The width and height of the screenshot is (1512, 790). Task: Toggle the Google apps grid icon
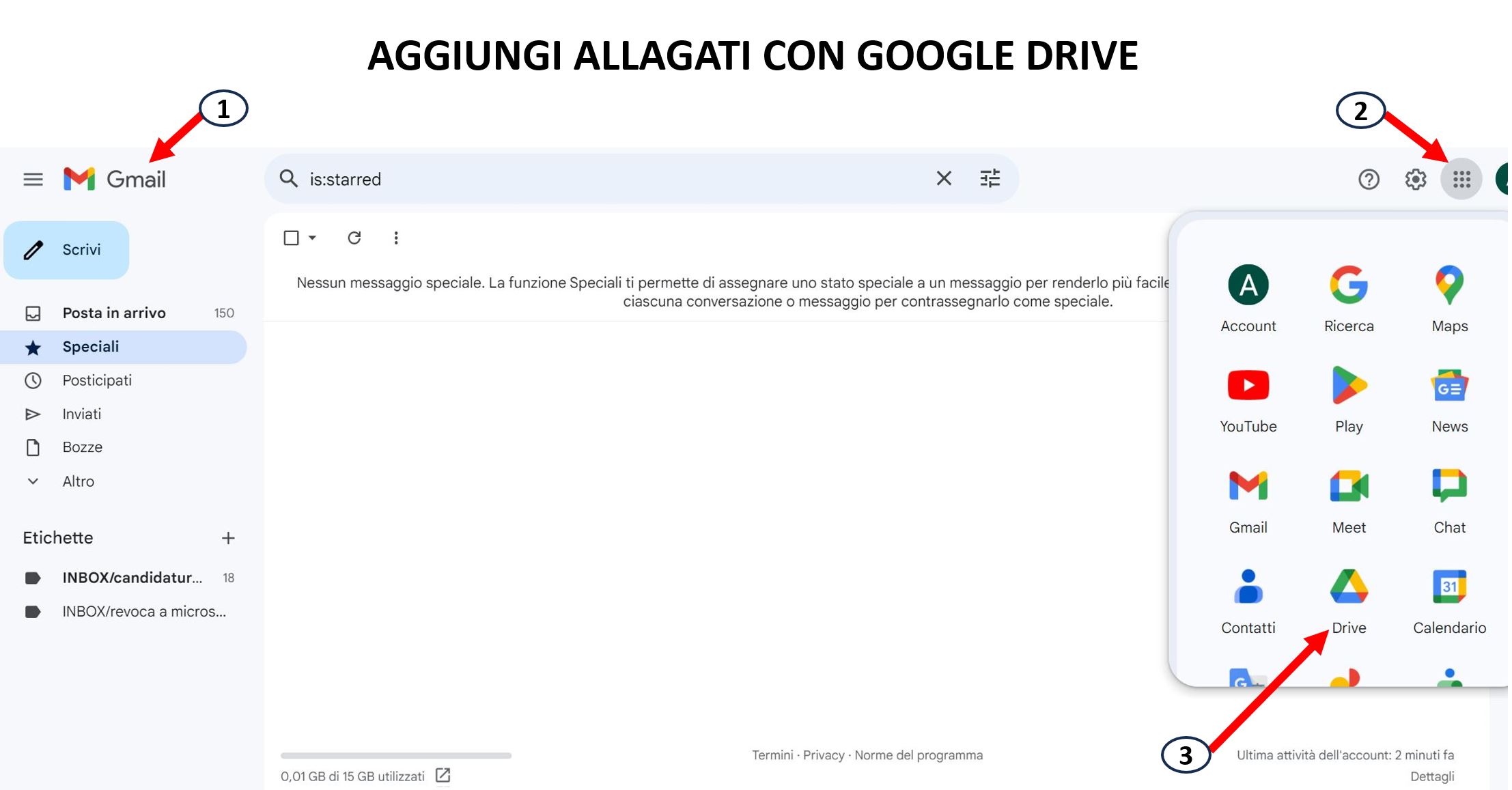pyautogui.click(x=1461, y=180)
